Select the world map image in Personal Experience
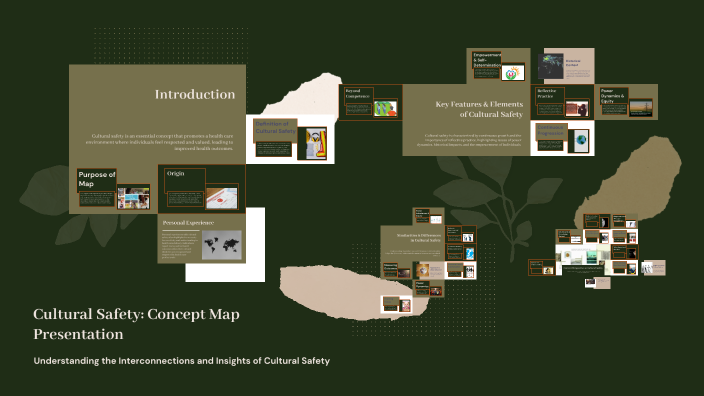Image resolution: width=704 pixels, height=396 pixels. click(x=222, y=245)
